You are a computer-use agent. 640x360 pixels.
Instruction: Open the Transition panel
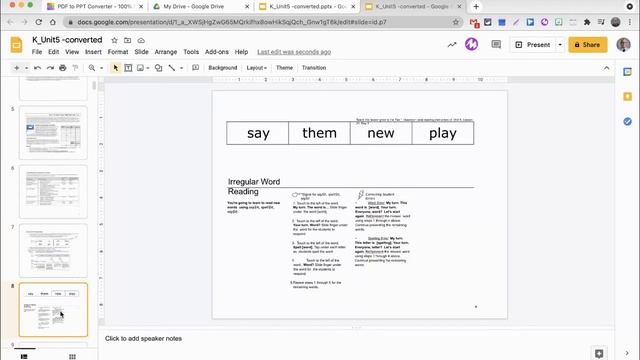point(314,68)
